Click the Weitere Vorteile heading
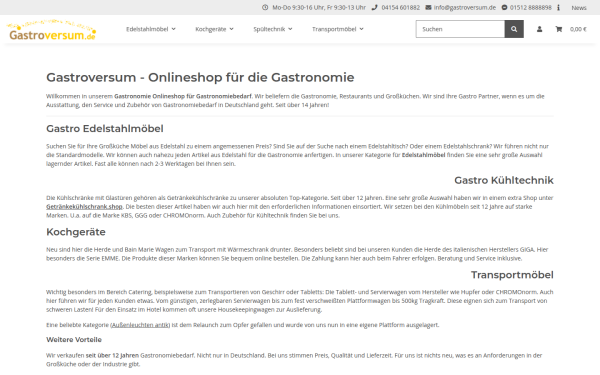Image resolution: width=600 pixels, height=375 pixels. pyautogui.click(x=74, y=339)
